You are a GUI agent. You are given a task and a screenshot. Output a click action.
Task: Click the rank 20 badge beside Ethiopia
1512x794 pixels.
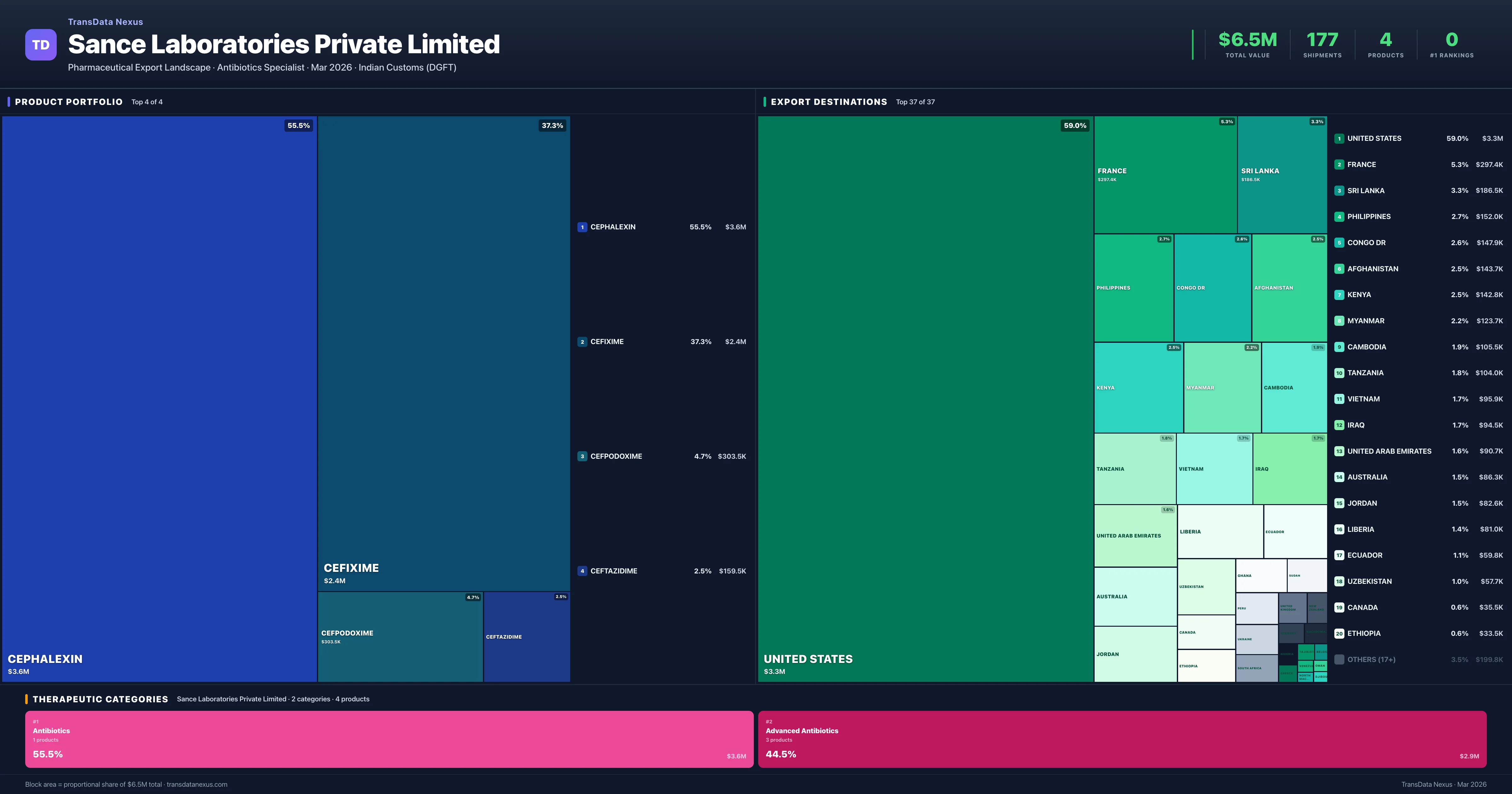click(x=1339, y=634)
